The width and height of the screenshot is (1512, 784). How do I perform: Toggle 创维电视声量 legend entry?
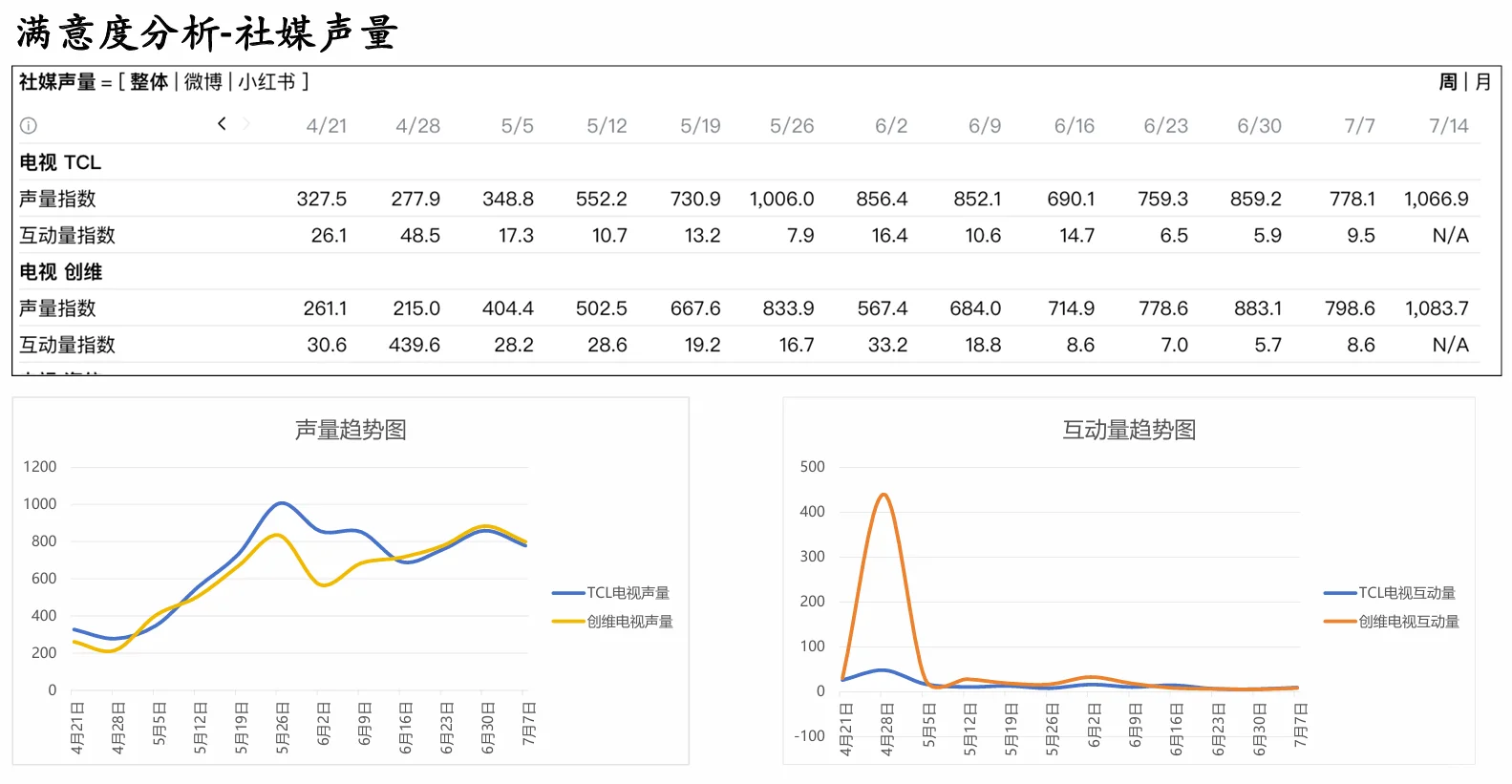[x=613, y=622]
